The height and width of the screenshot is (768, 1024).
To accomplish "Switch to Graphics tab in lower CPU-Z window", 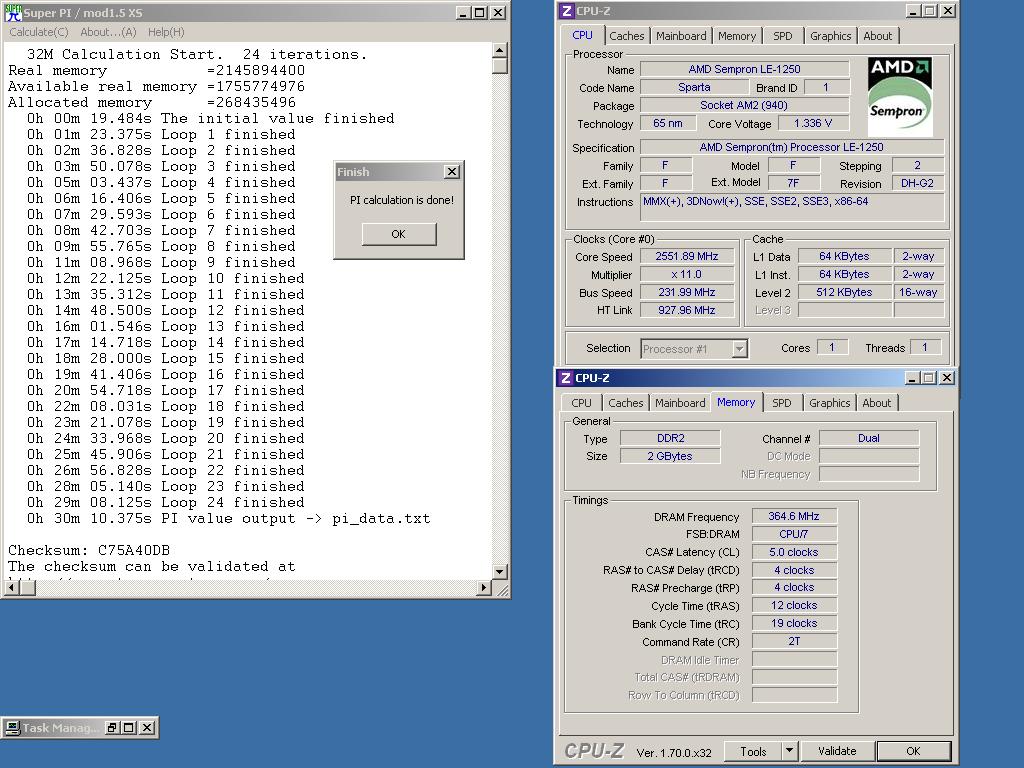I will tap(829, 403).
